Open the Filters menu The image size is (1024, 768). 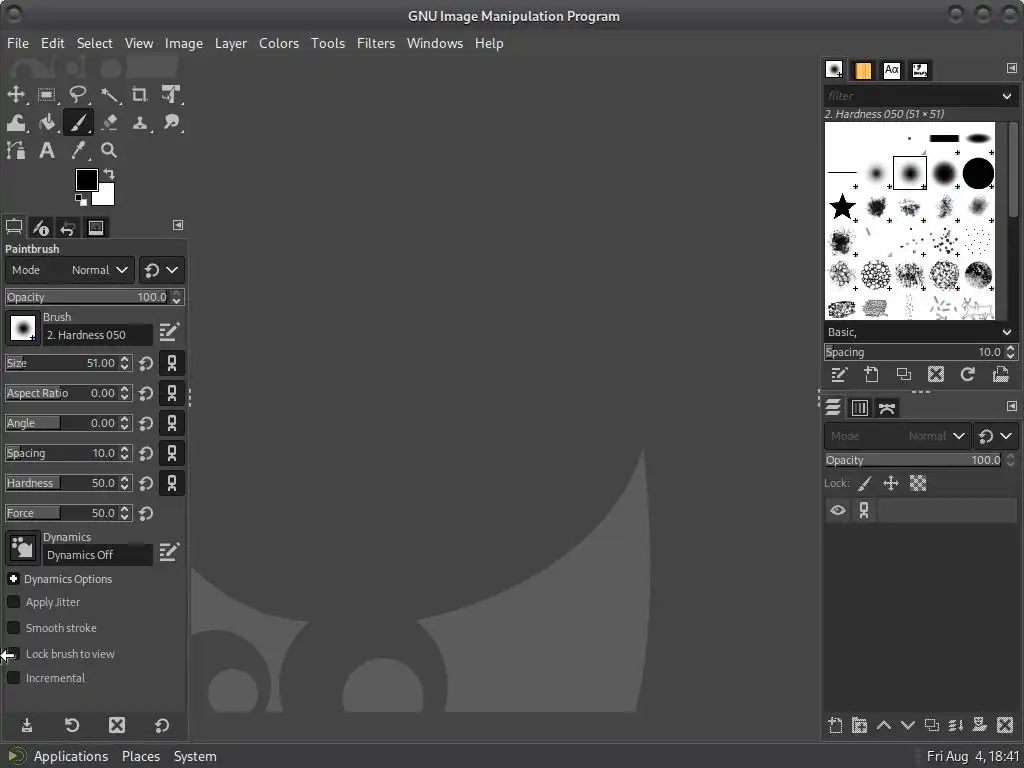pos(376,43)
